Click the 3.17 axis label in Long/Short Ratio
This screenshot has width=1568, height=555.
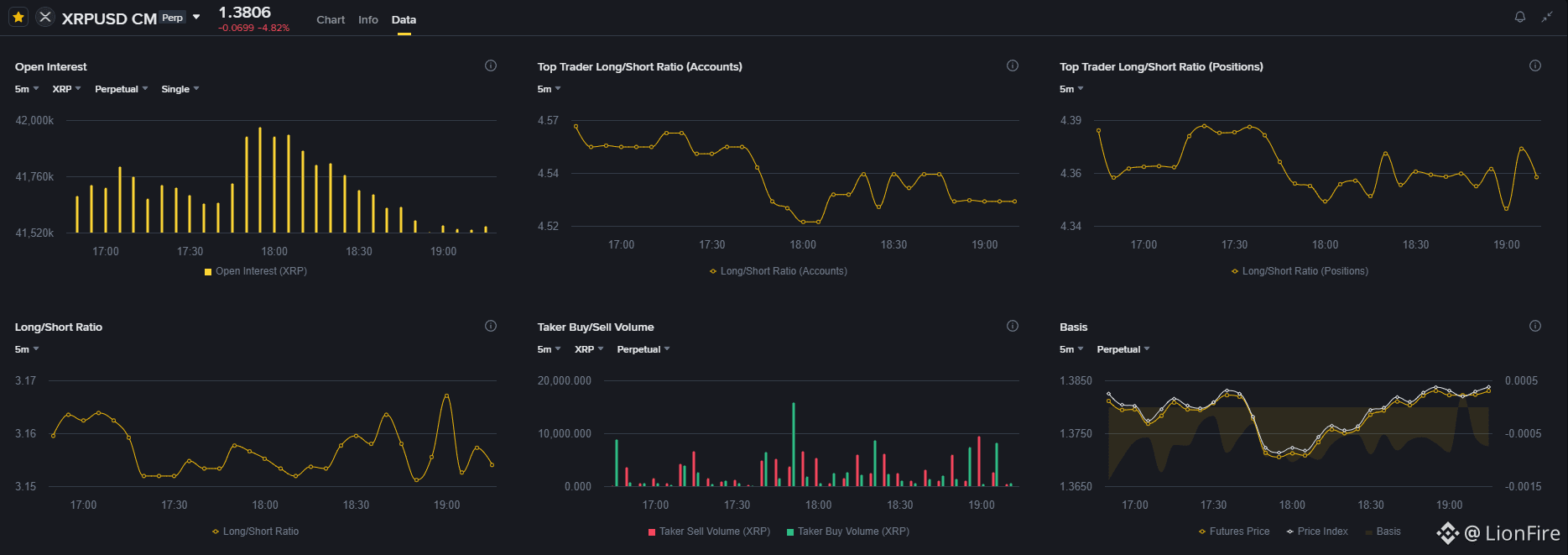click(25, 380)
